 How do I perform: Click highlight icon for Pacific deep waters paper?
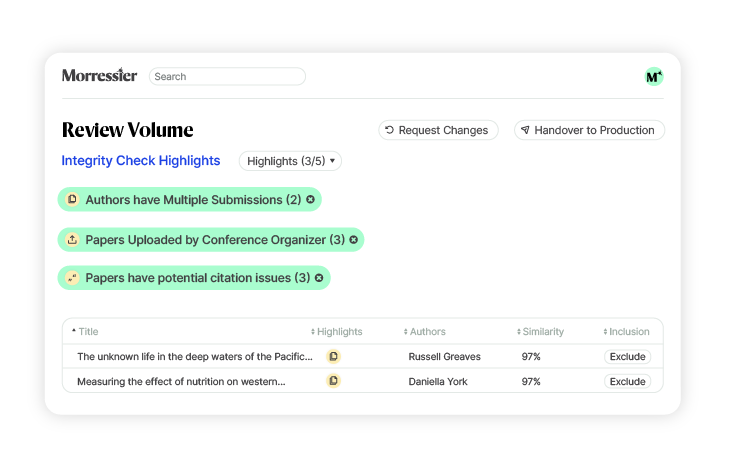click(333, 356)
